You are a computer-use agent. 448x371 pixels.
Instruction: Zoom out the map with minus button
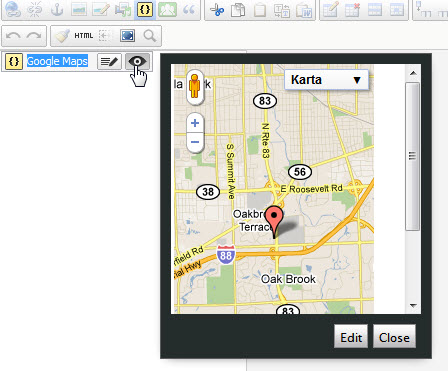pyautogui.click(x=195, y=143)
